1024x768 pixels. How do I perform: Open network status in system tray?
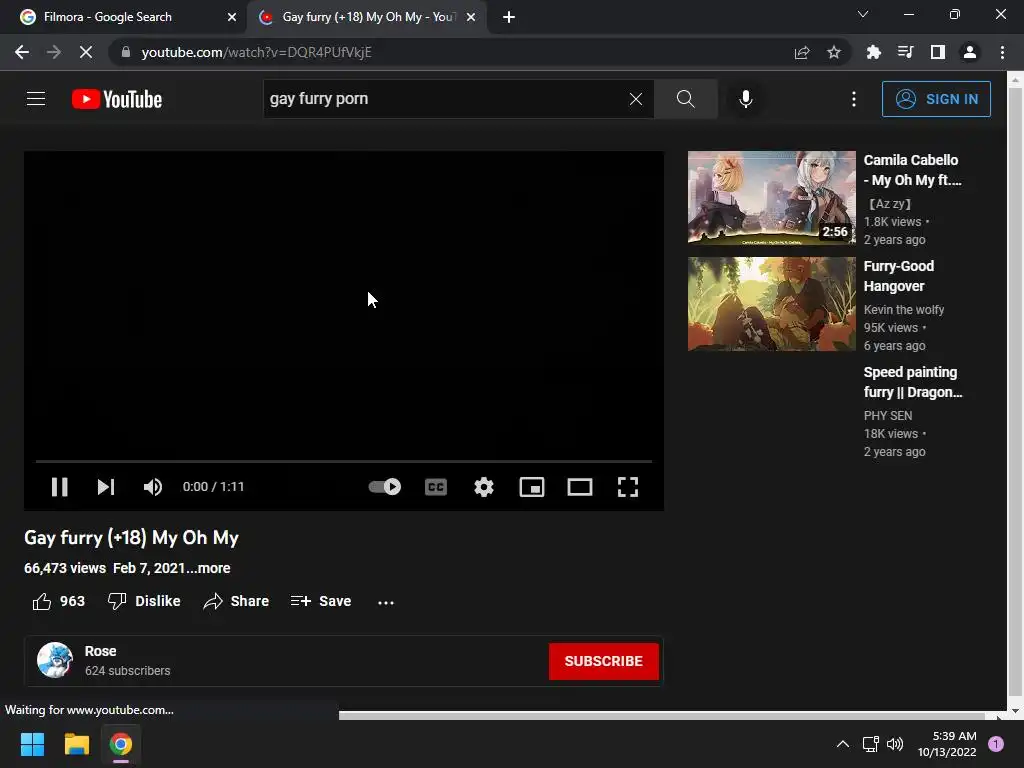pos(870,744)
